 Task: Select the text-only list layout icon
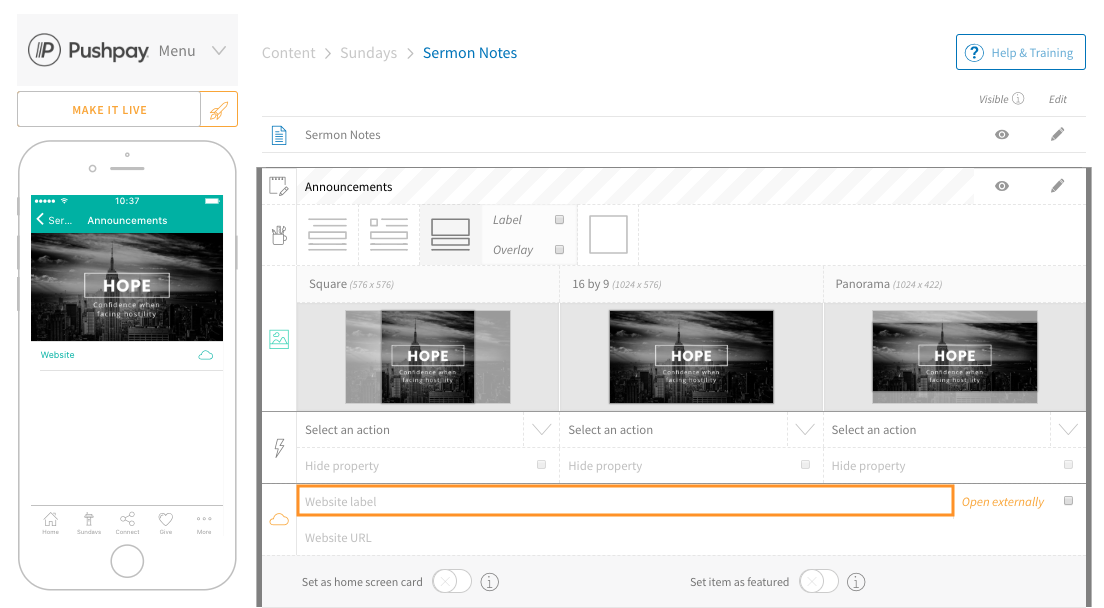click(328, 234)
